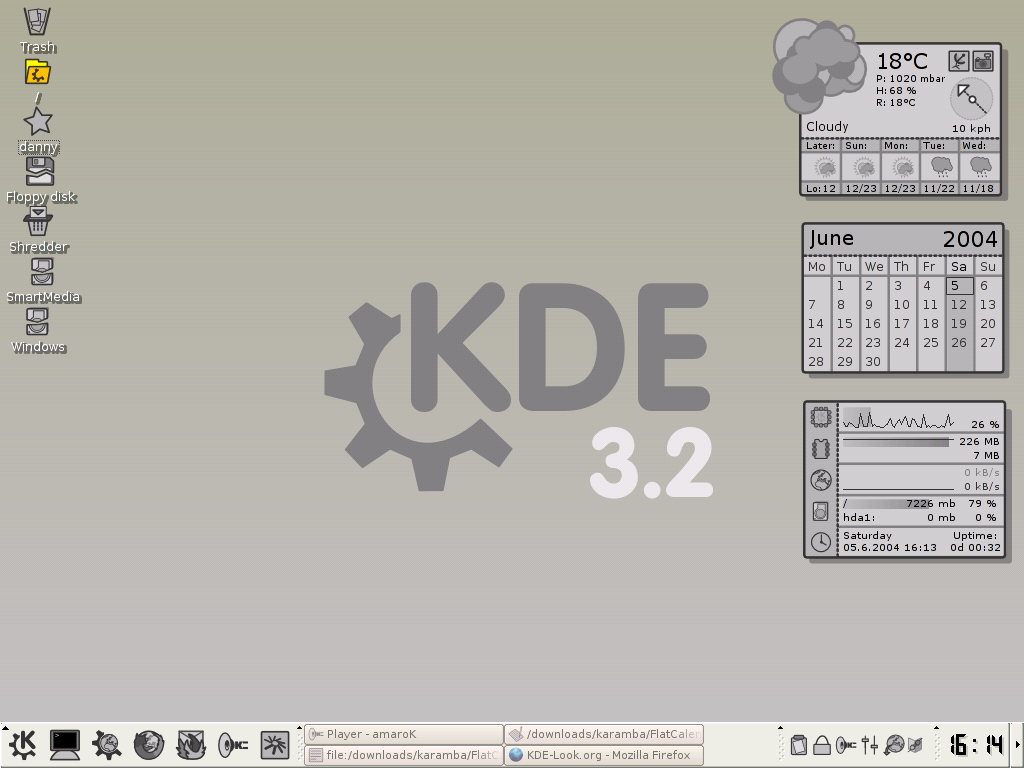The image size is (1024, 768).
Task: Click the clock icon in system monitor
Action: coord(821,542)
